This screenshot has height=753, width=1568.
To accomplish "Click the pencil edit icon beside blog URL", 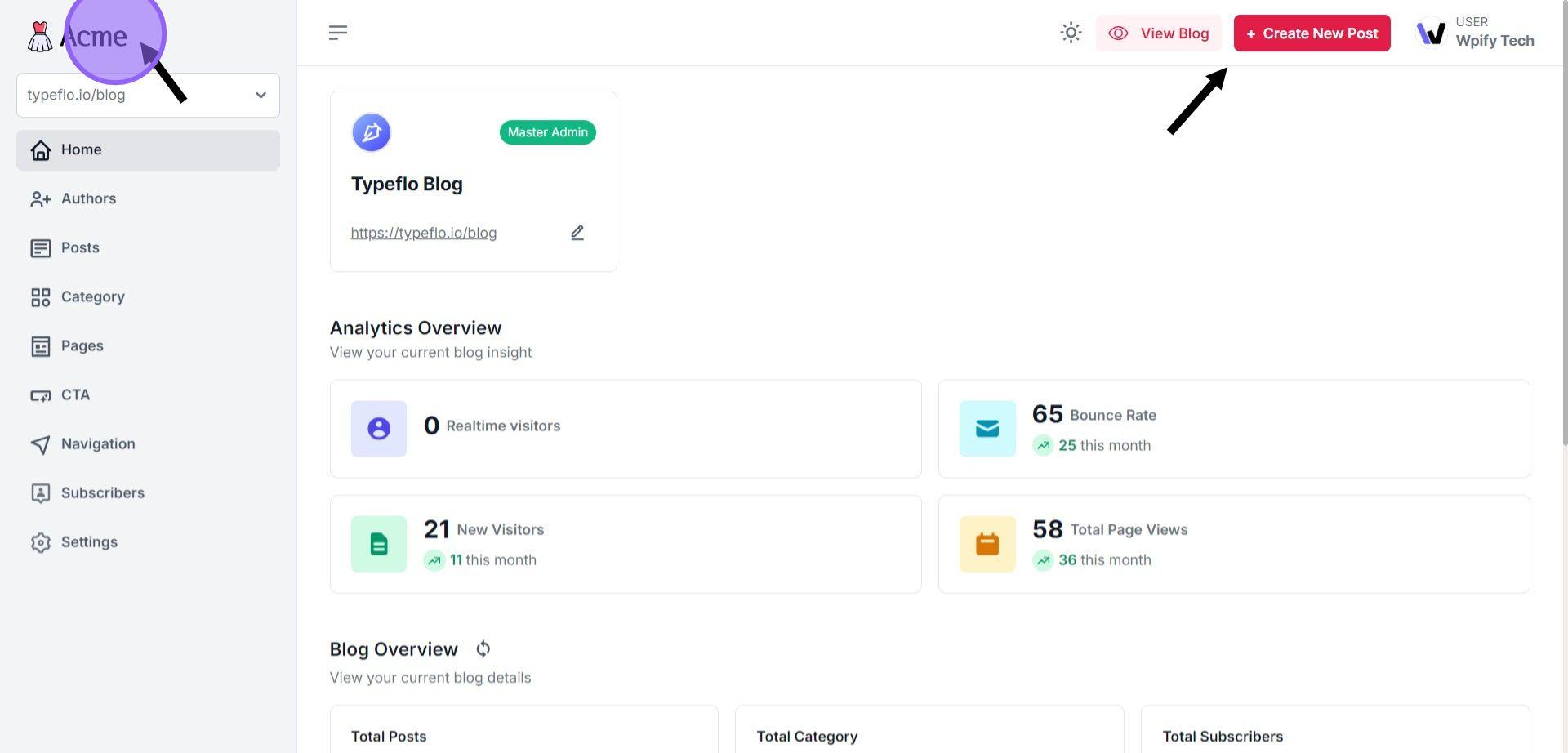I will click(x=577, y=233).
